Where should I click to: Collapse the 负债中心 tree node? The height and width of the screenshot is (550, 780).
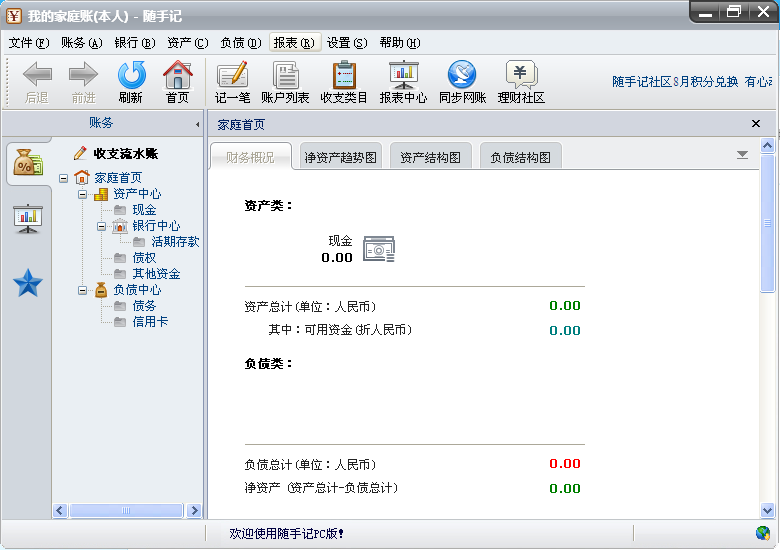pos(83,290)
